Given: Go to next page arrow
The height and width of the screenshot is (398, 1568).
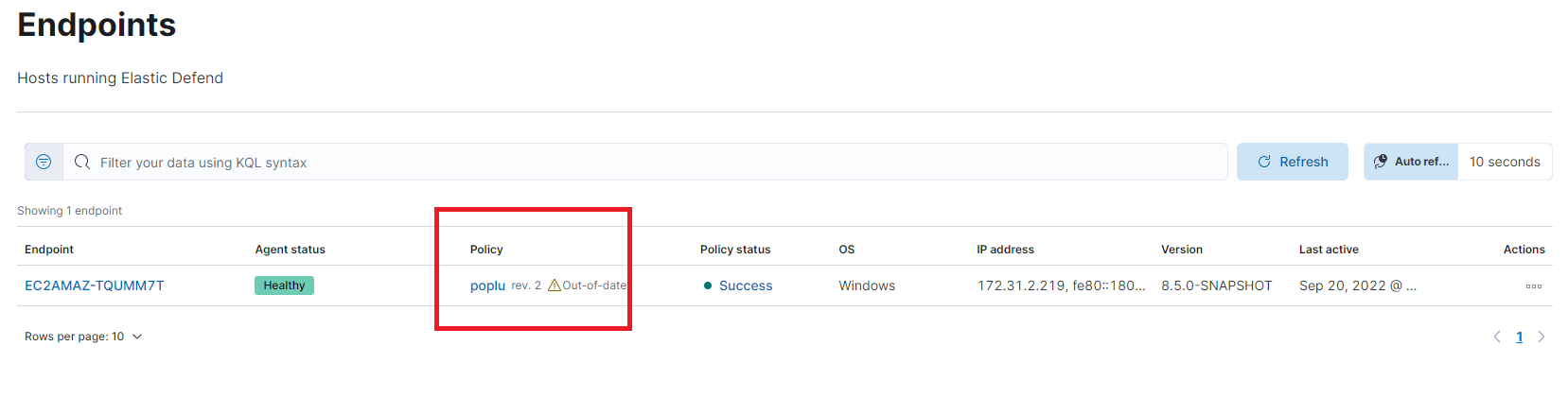Looking at the screenshot, I should coord(1542,337).
